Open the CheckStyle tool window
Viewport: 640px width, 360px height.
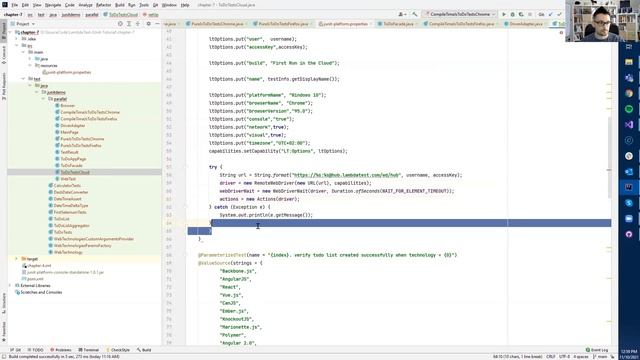(118, 350)
